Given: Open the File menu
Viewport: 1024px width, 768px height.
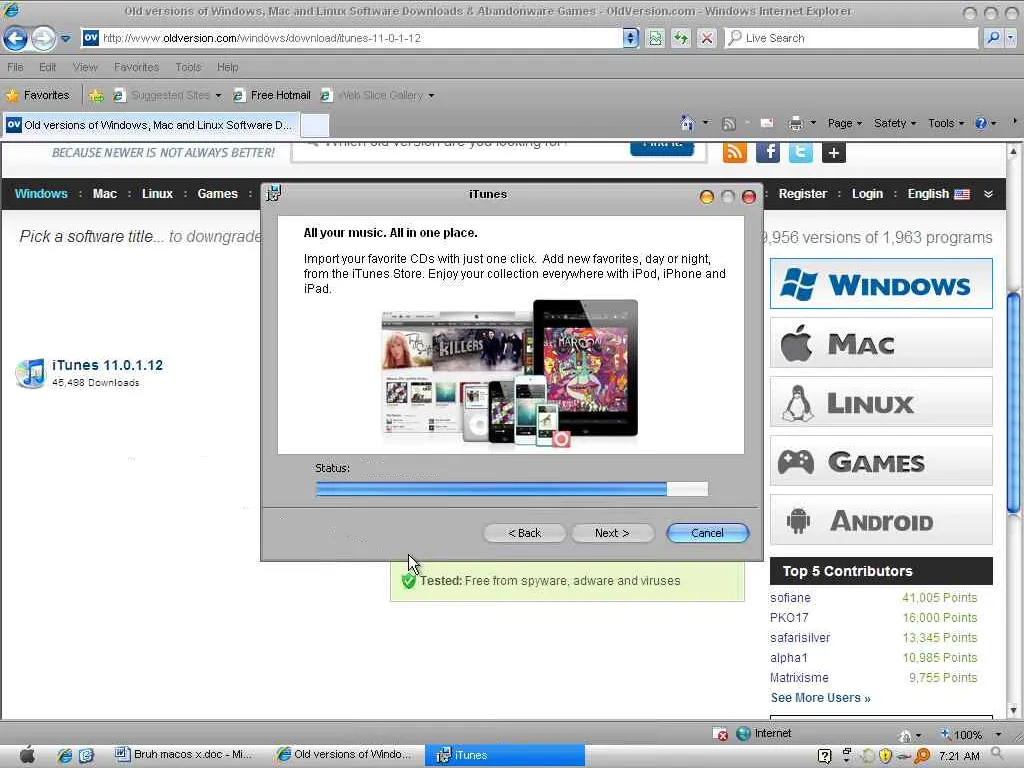Looking at the screenshot, I should tap(15, 67).
